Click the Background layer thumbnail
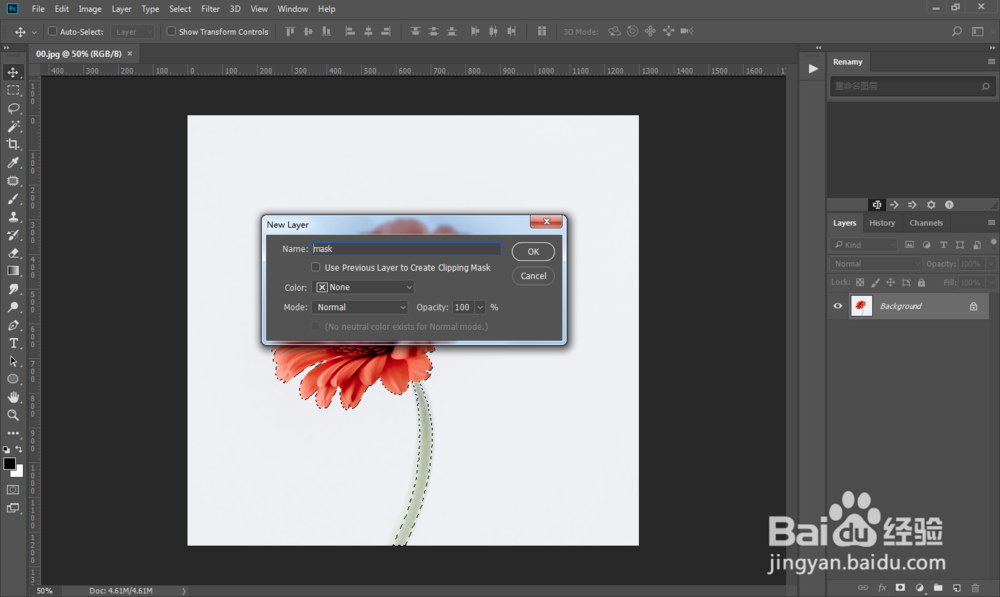Viewport: 1000px width, 597px height. click(x=861, y=306)
